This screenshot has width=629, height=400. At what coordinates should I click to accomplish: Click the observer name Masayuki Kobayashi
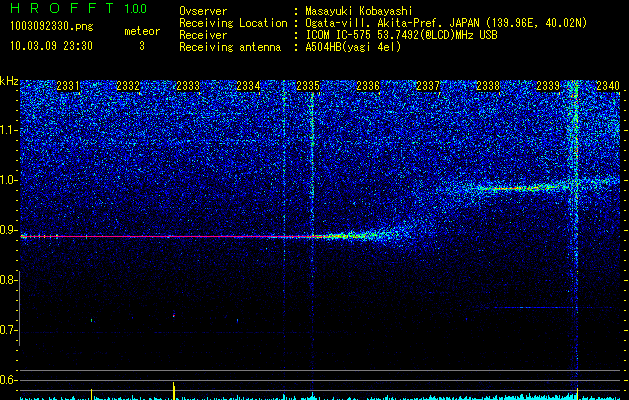(359, 11)
